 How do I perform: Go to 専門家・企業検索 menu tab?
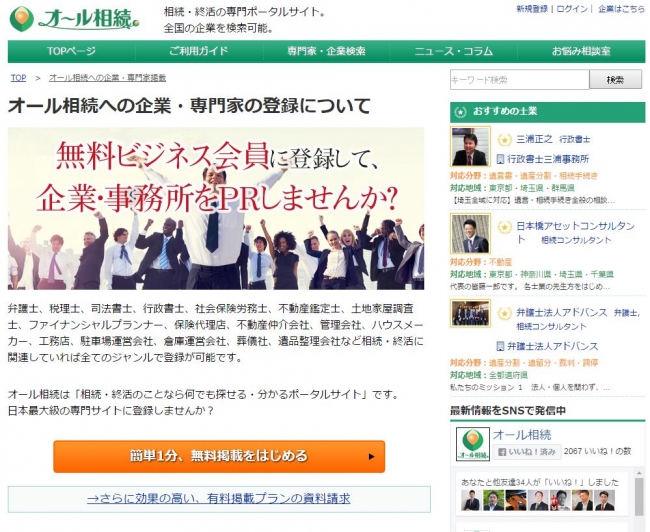tap(326, 51)
